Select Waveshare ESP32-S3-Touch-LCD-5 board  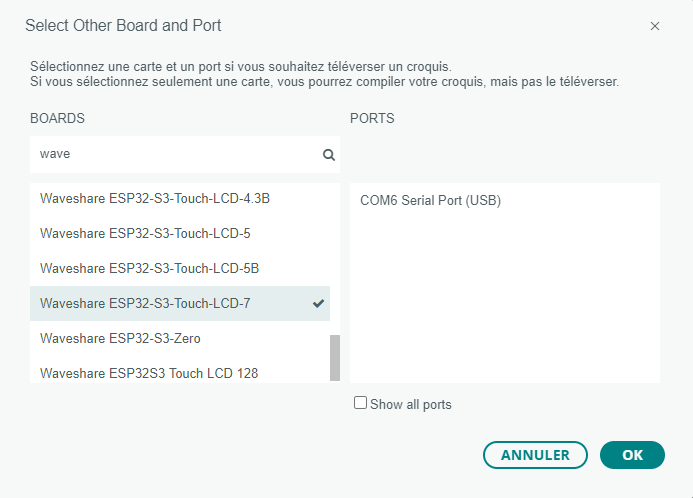point(180,233)
